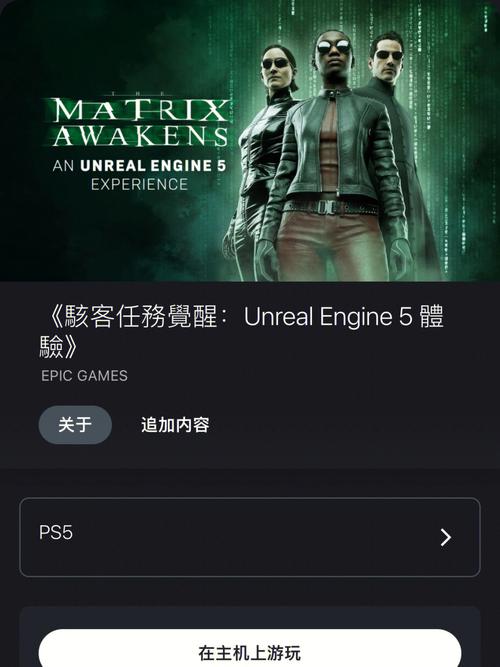Tap the word EXPERIENCE in banner
The height and width of the screenshot is (667, 500).
point(140,184)
